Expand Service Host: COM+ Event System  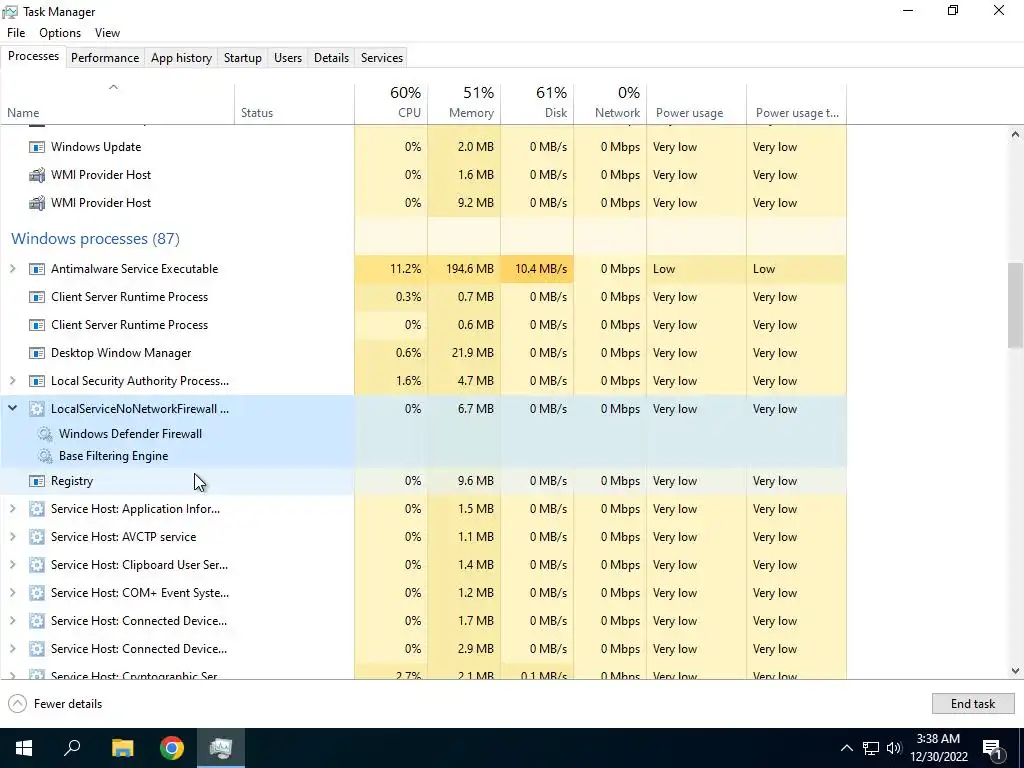point(12,593)
